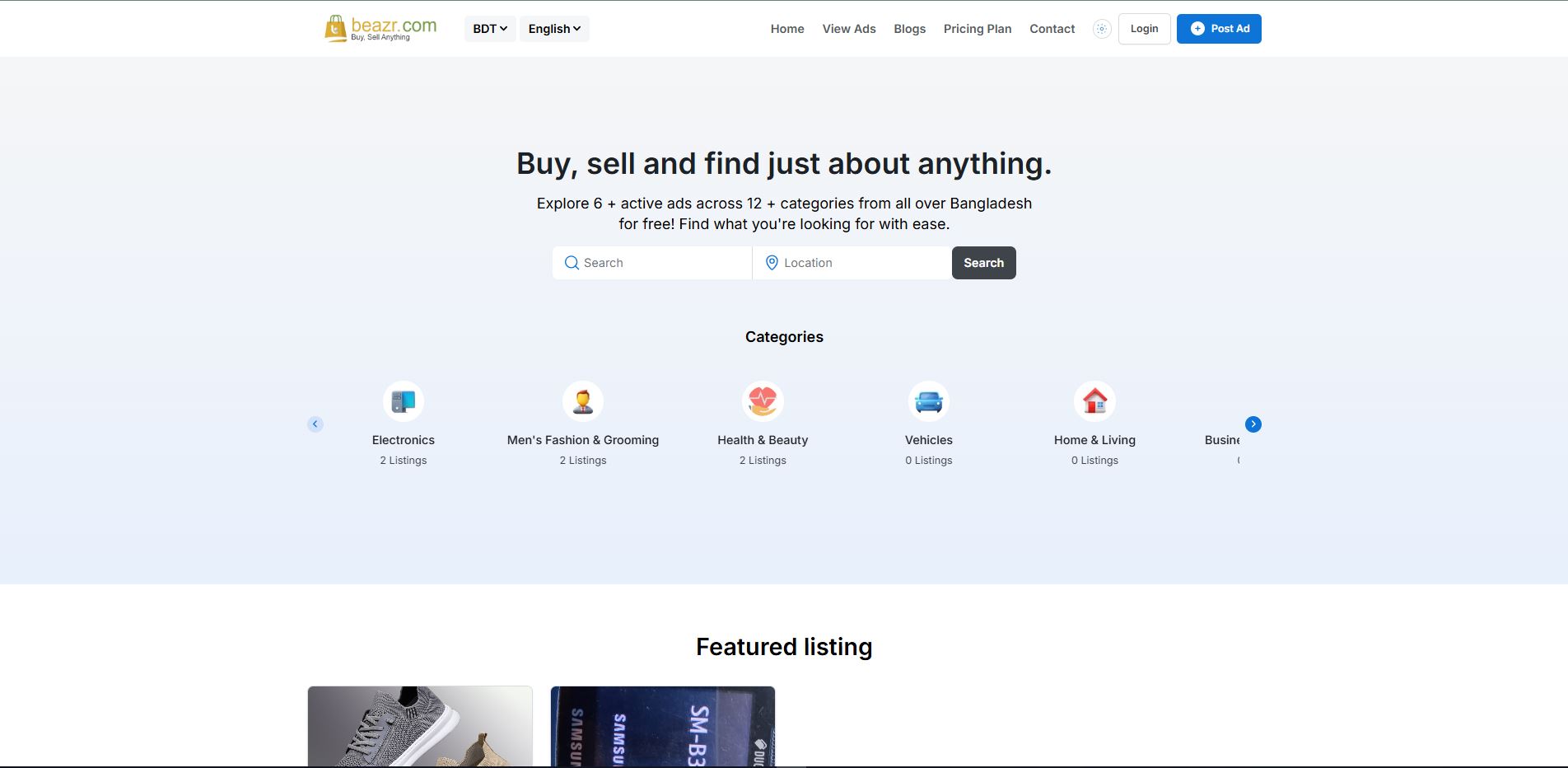Navigate to the Blogs page

(x=910, y=29)
